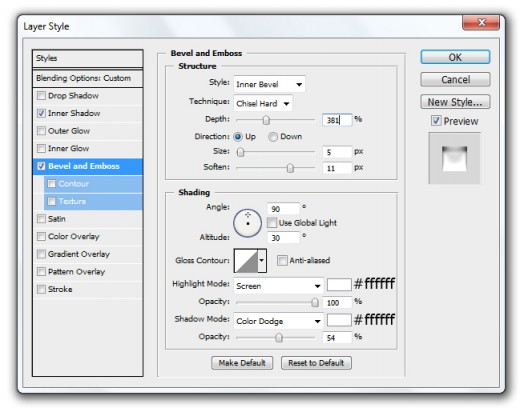
Task: Select the Stroke style entry
Action: pyautogui.click(x=60, y=289)
